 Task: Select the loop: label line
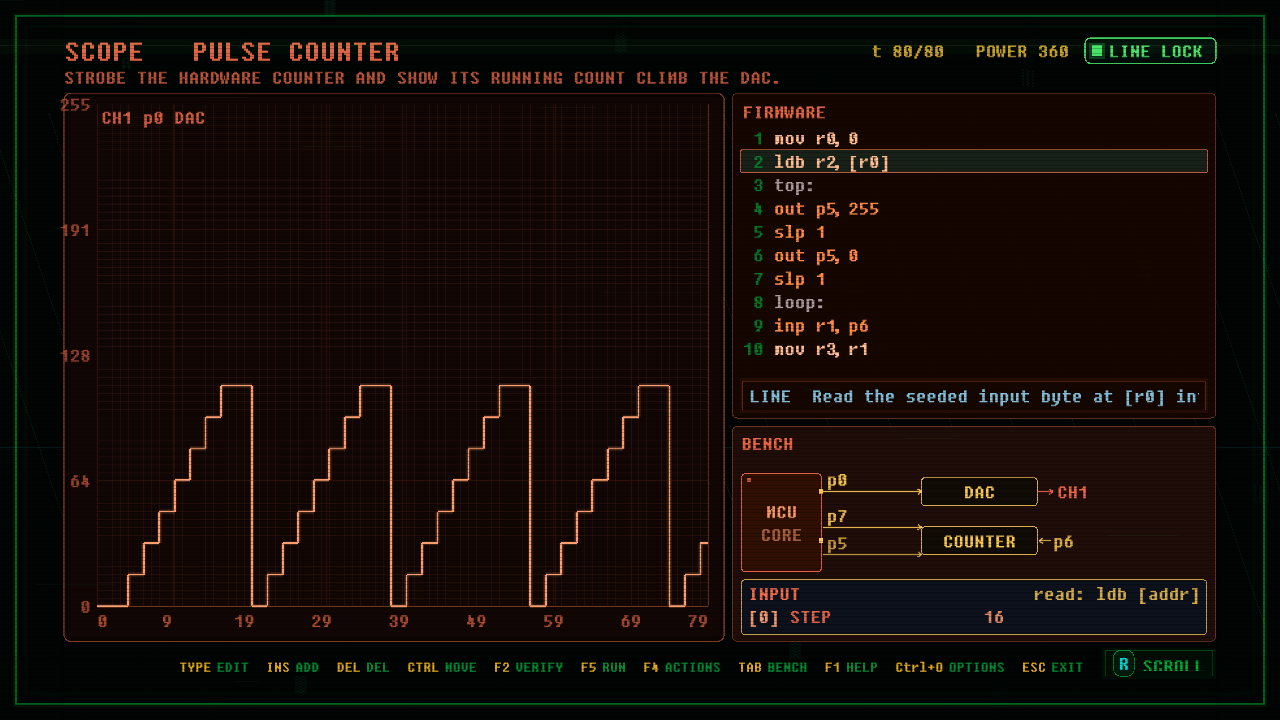coord(974,303)
